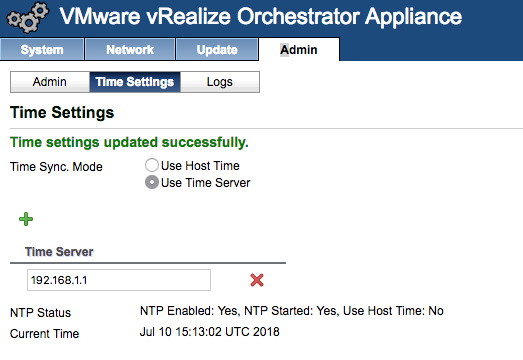Click the Time Sync. Mode label
This screenshot has height=360, width=523.
(56, 166)
